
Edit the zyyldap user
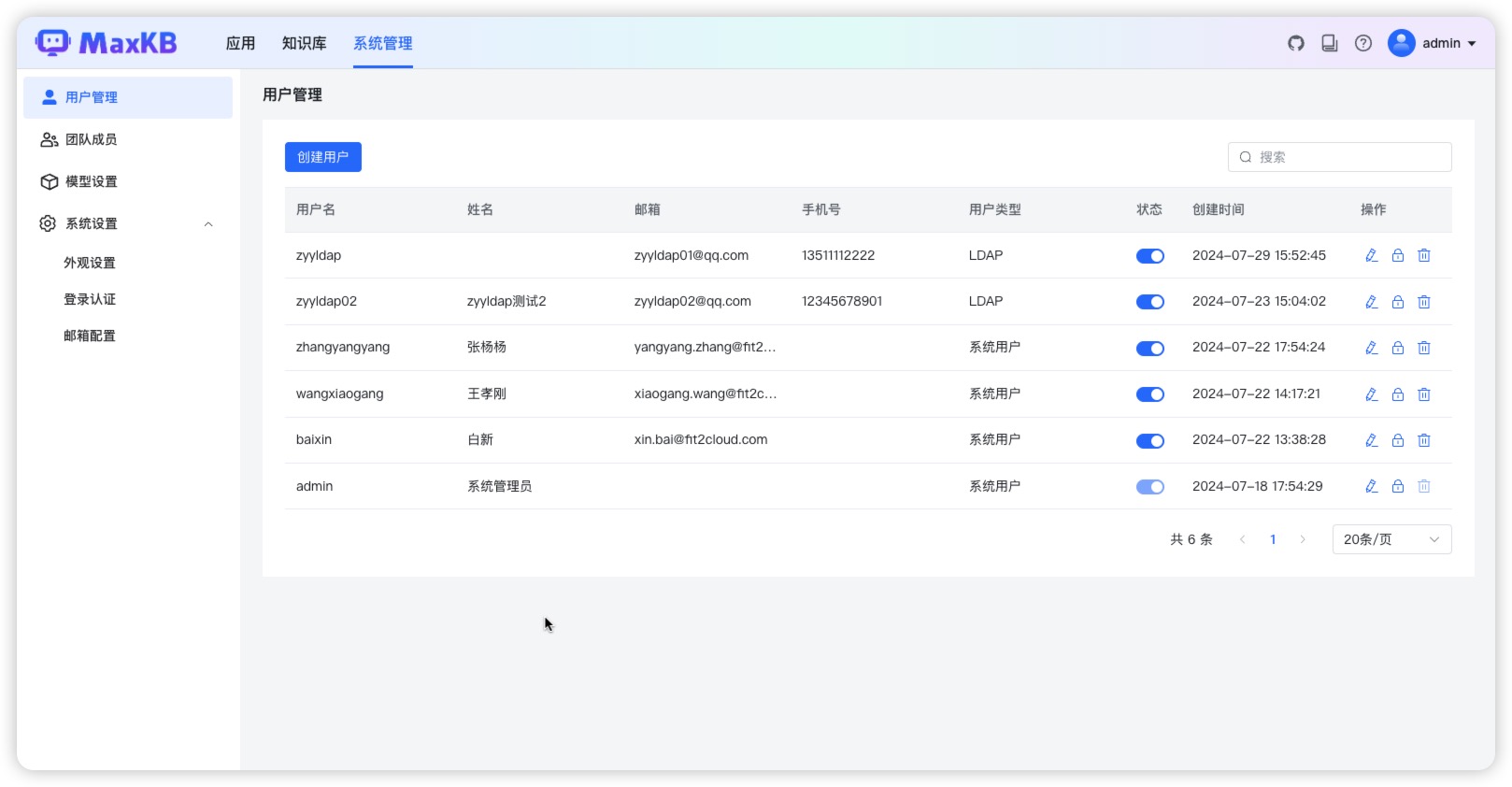(1372, 255)
